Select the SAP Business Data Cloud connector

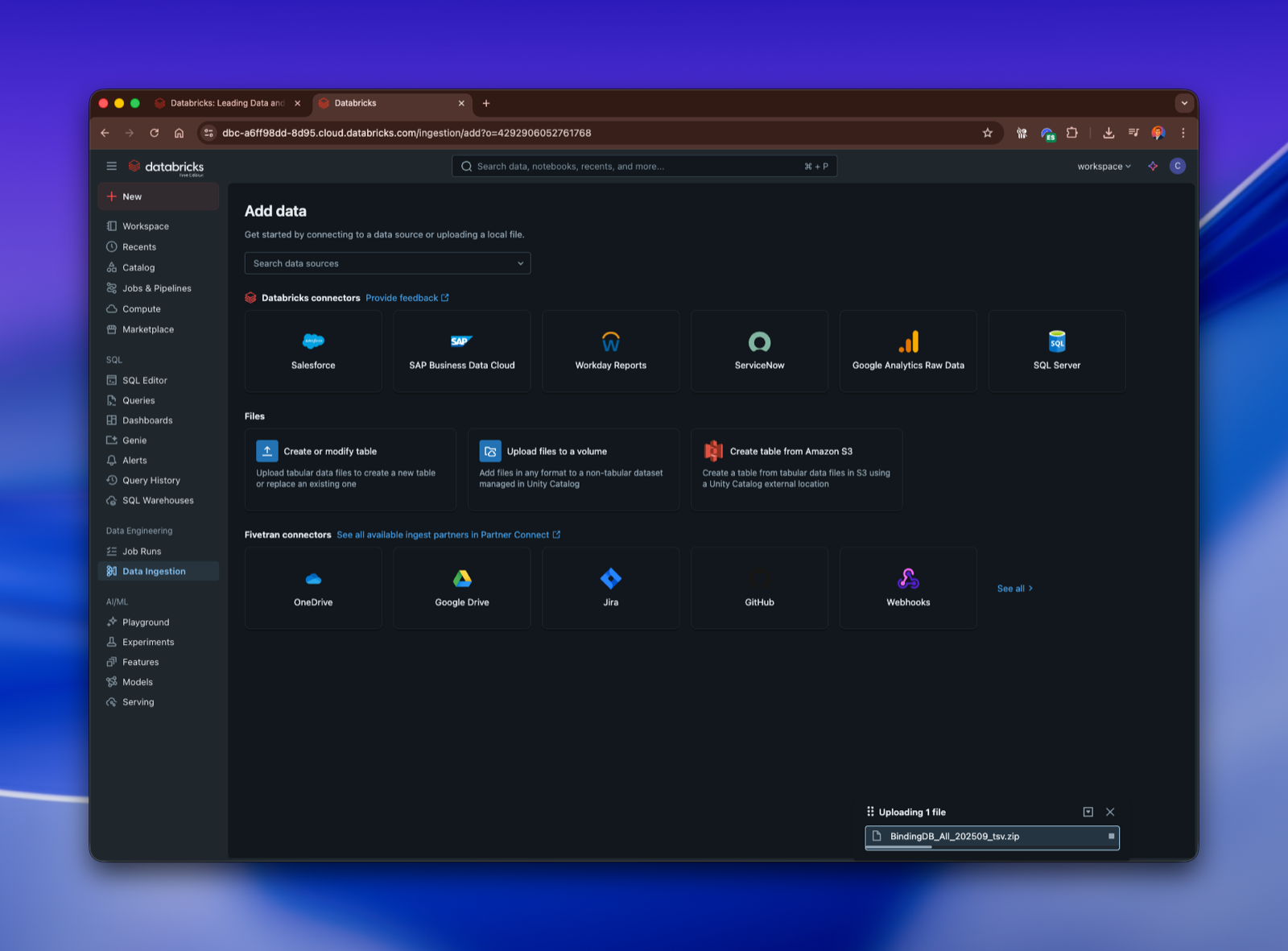pyautogui.click(x=461, y=350)
